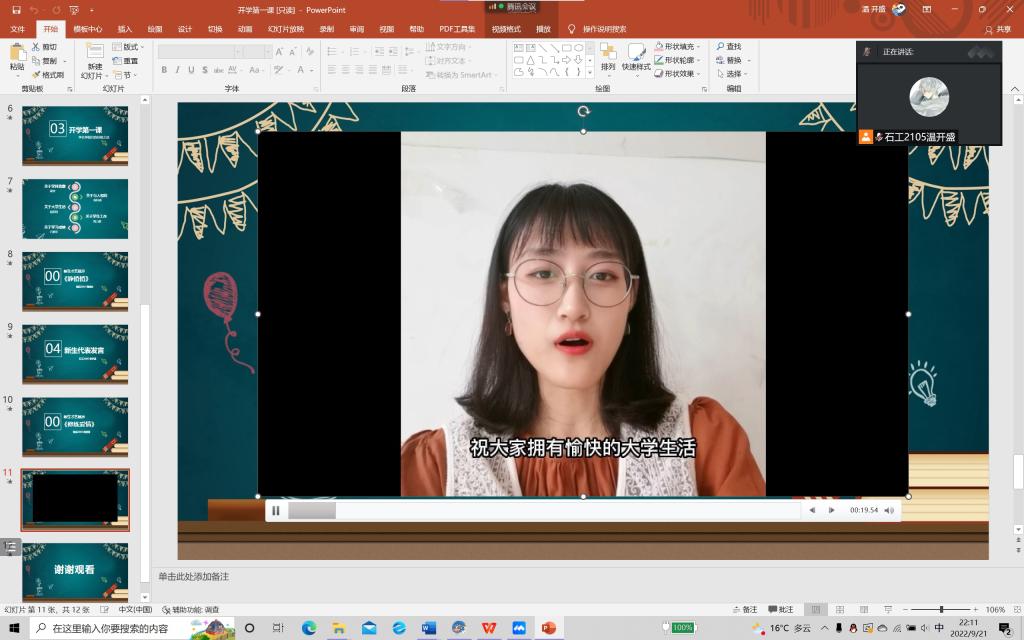The height and width of the screenshot is (640, 1024).
Task: Toggle the Notes (备注) pane in status bar
Action: (x=744, y=609)
